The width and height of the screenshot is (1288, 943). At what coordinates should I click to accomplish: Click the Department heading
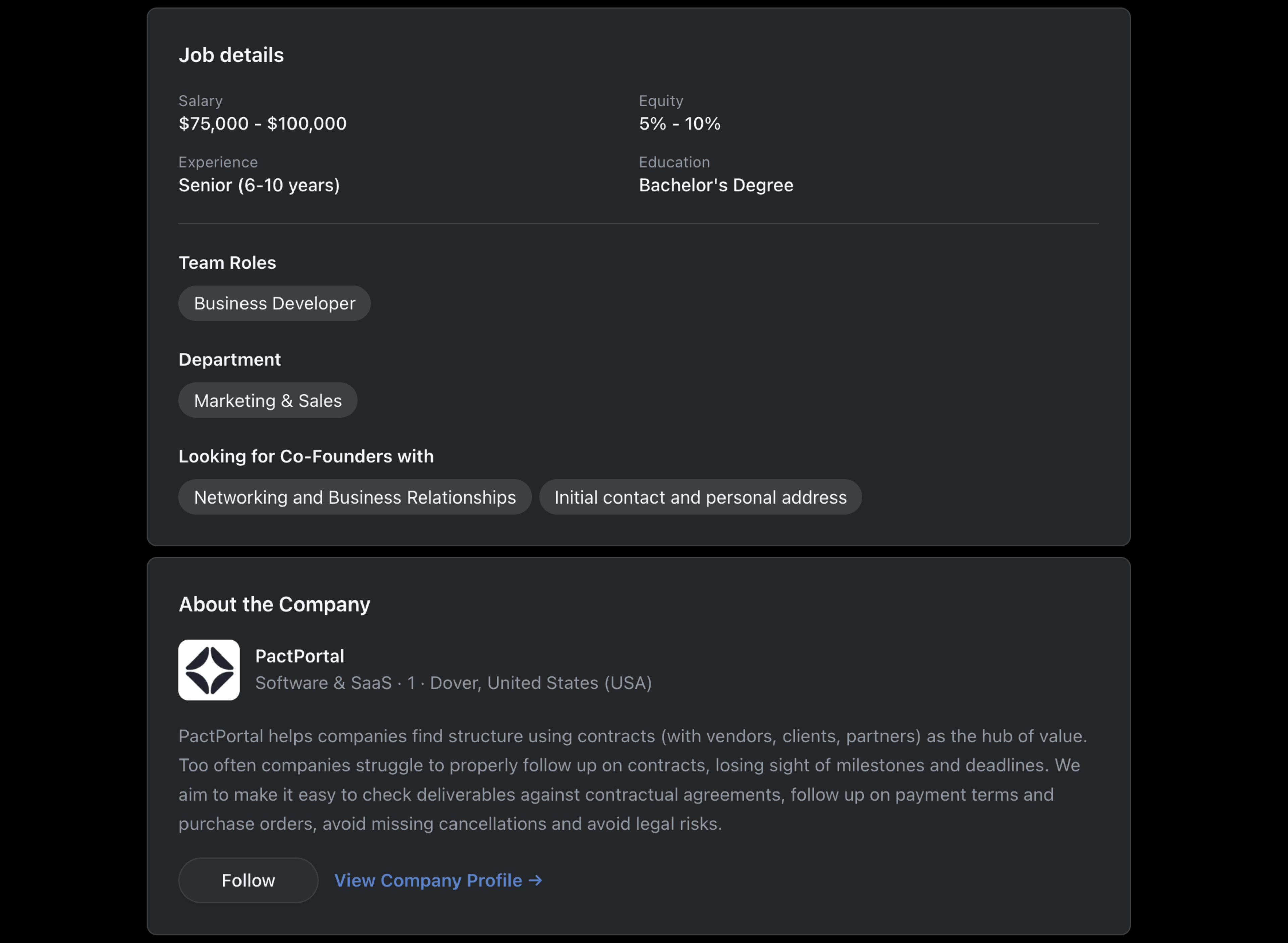coord(230,360)
